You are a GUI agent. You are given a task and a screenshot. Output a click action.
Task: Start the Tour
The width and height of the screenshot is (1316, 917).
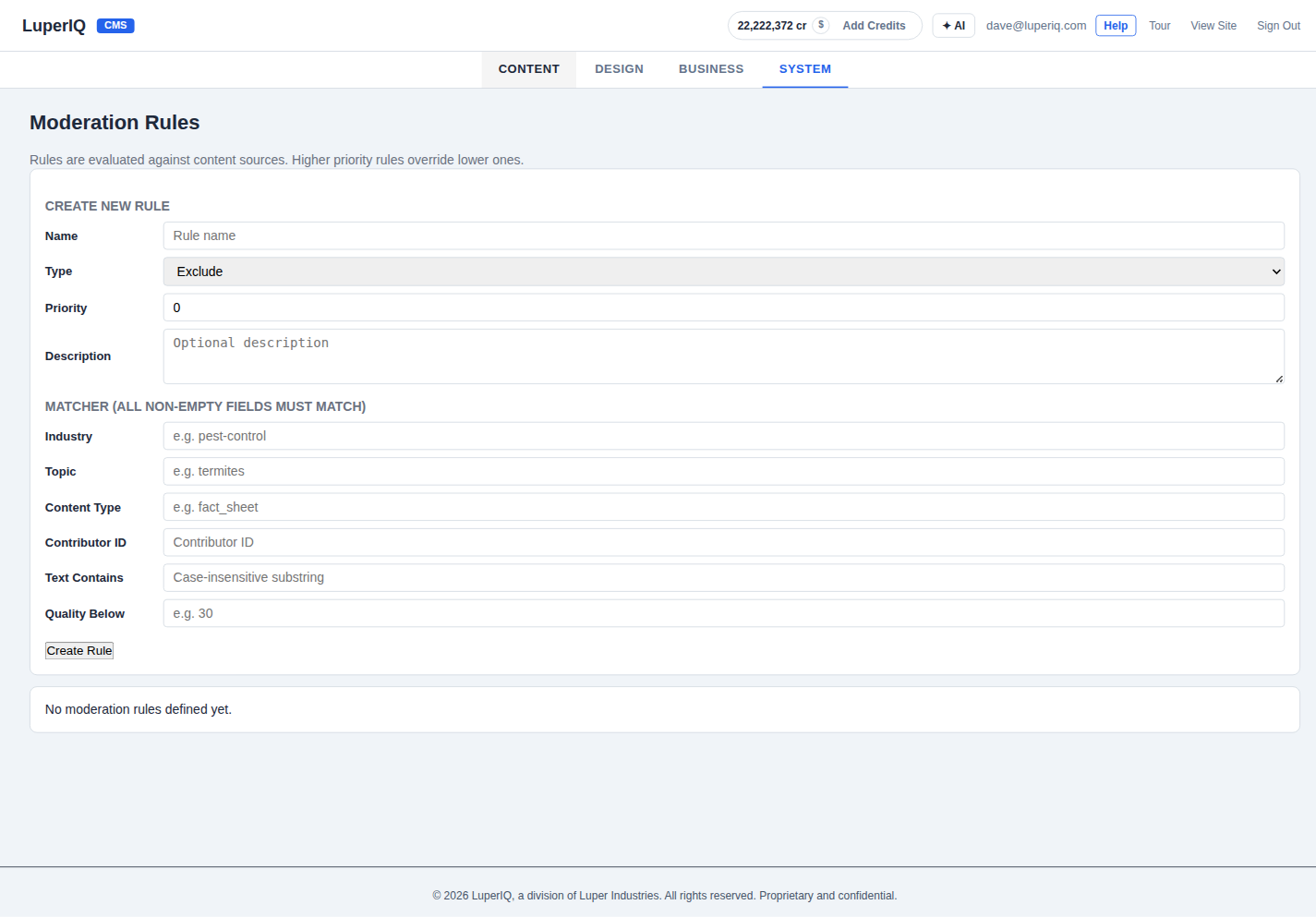tap(1159, 25)
